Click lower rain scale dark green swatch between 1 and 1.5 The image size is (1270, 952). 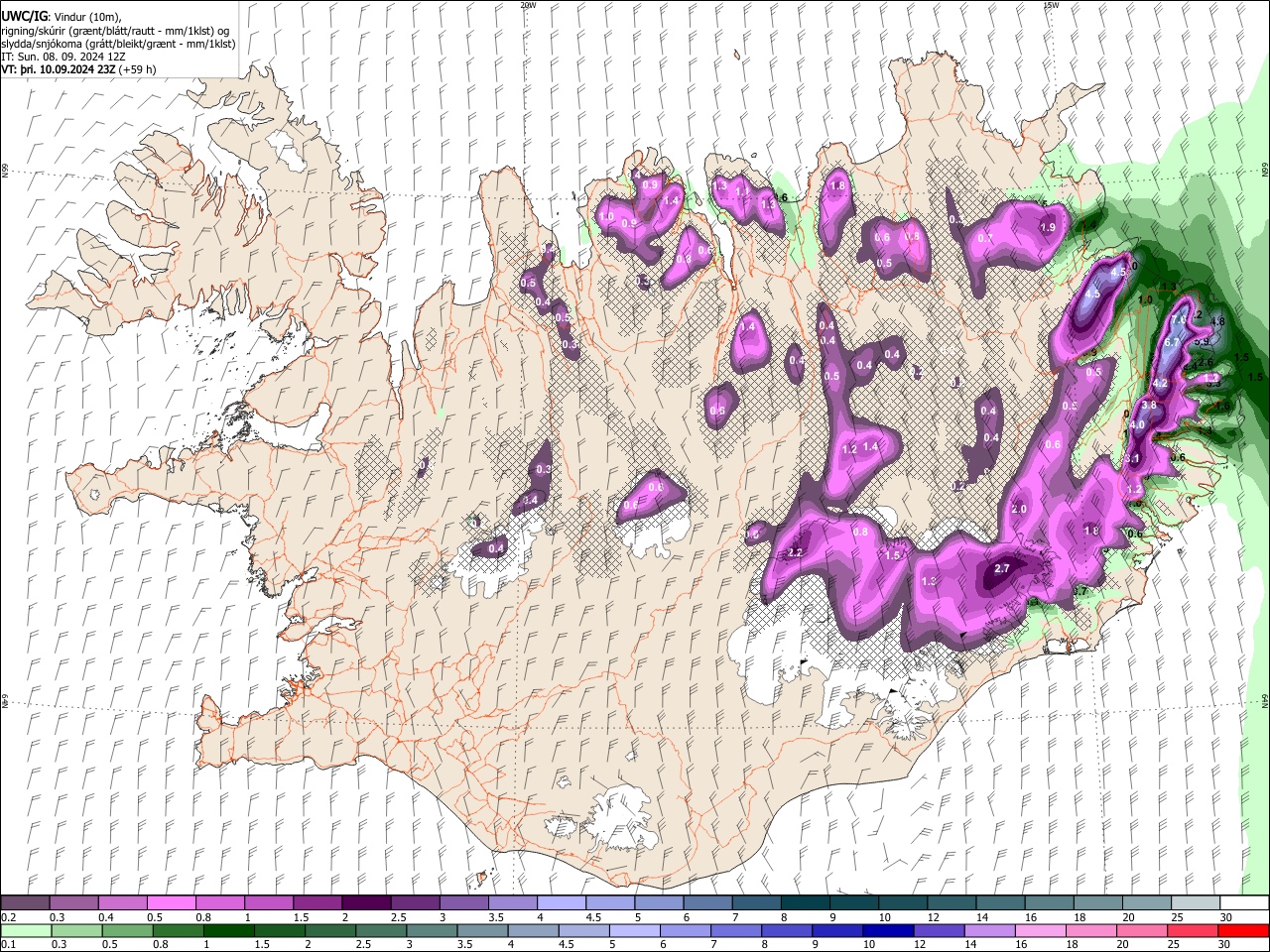[228, 931]
